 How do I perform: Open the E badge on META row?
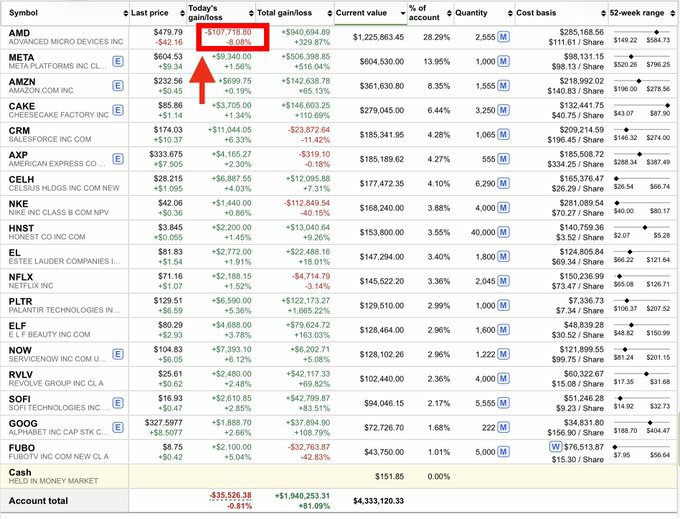118,61
